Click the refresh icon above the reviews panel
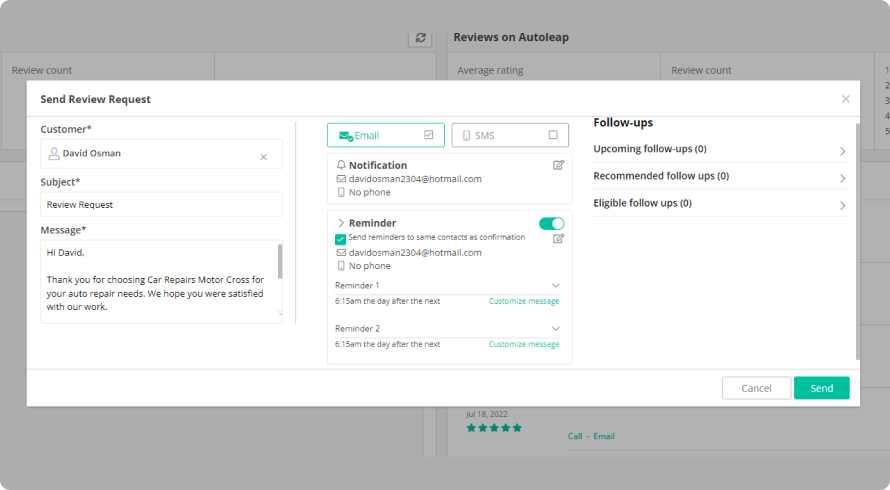Screen dimensions: 890x490 click(x=421, y=38)
